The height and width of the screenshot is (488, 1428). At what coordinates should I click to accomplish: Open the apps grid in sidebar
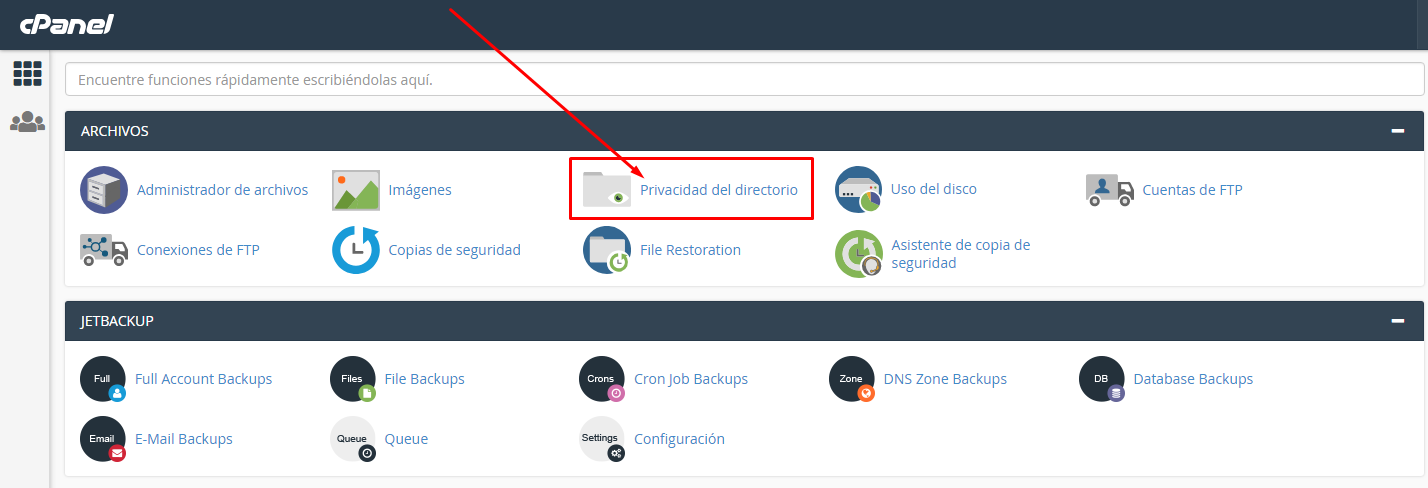coord(27,73)
